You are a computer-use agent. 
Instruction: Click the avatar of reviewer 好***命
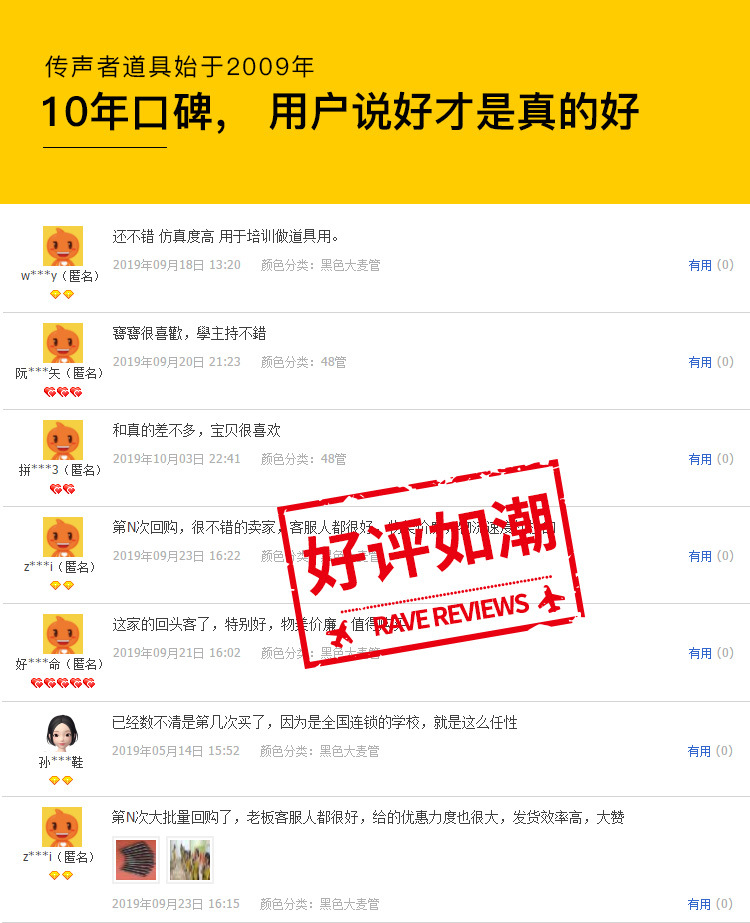[63, 634]
